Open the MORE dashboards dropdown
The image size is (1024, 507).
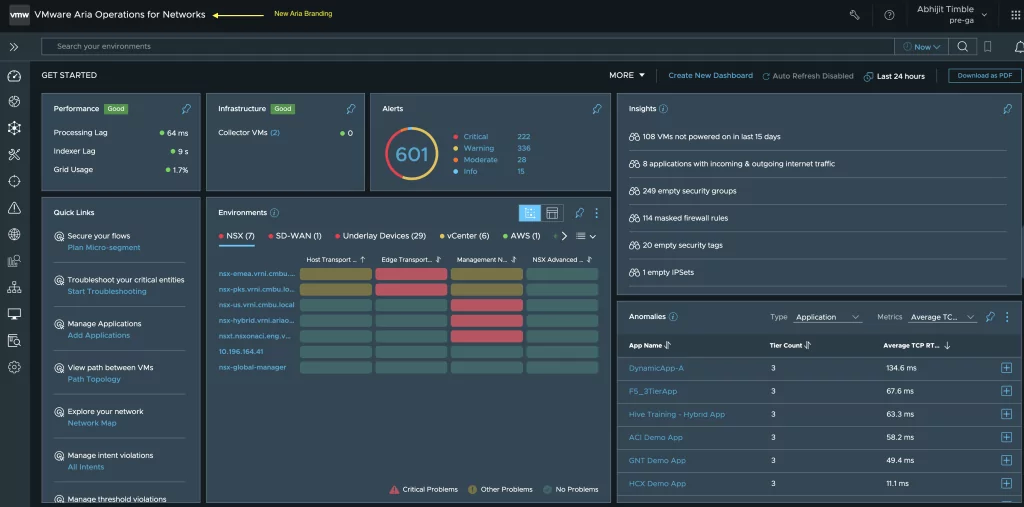tap(627, 75)
